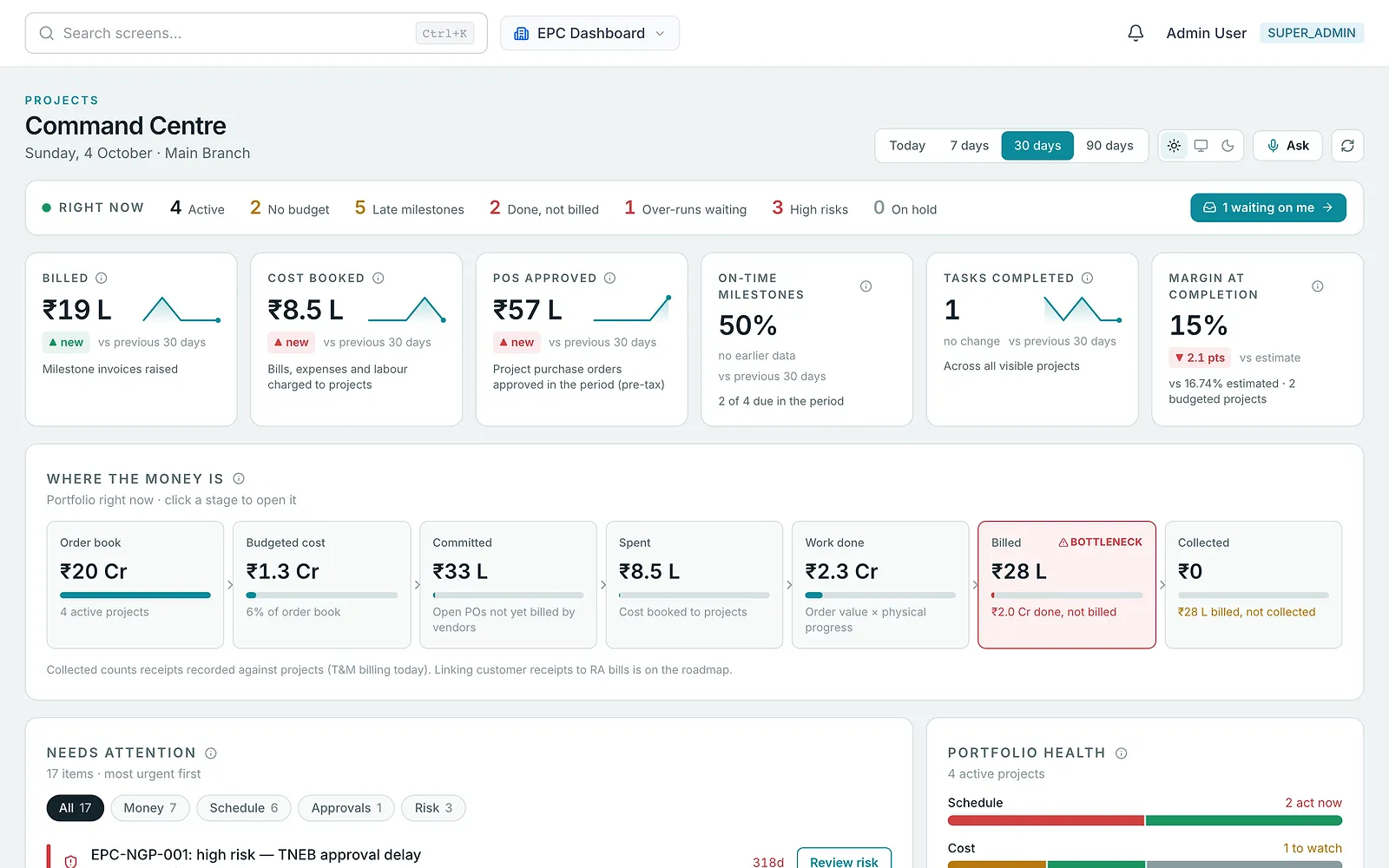Focus the Search screens input
The width and height of the screenshot is (1389, 868).
(x=256, y=33)
